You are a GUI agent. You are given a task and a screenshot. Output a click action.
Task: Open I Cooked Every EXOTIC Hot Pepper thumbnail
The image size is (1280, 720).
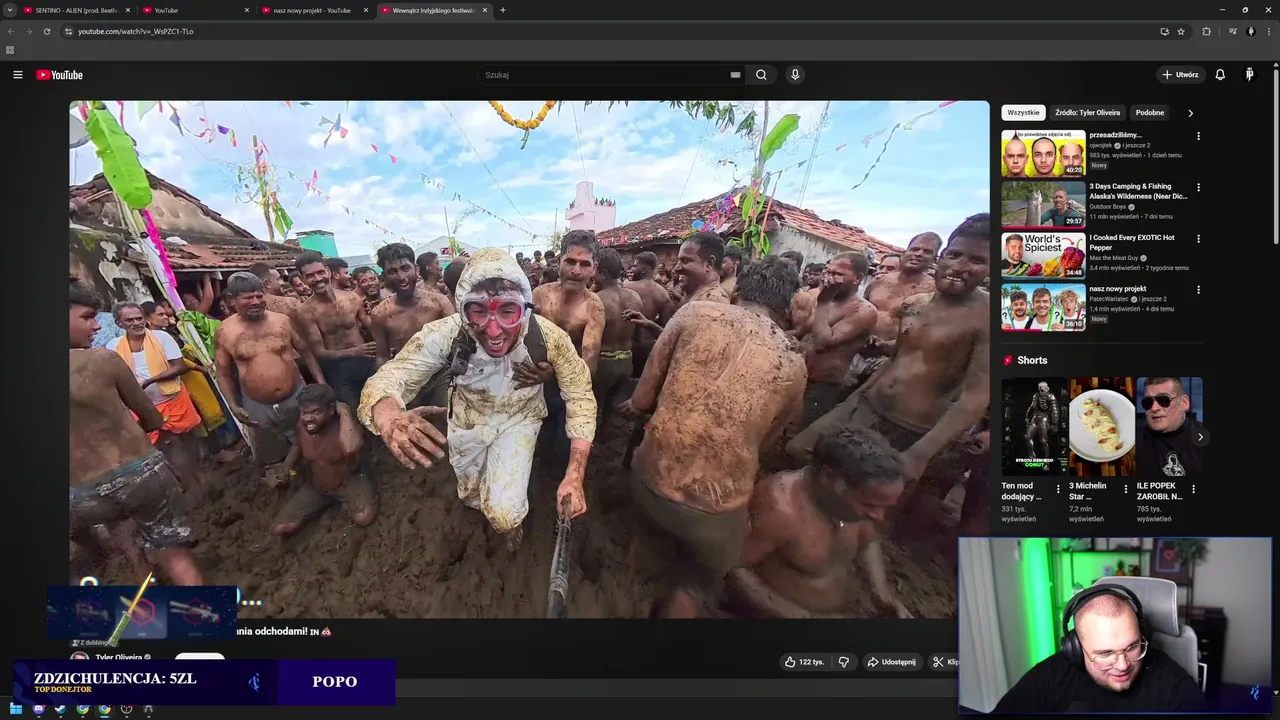[x=1043, y=256]
